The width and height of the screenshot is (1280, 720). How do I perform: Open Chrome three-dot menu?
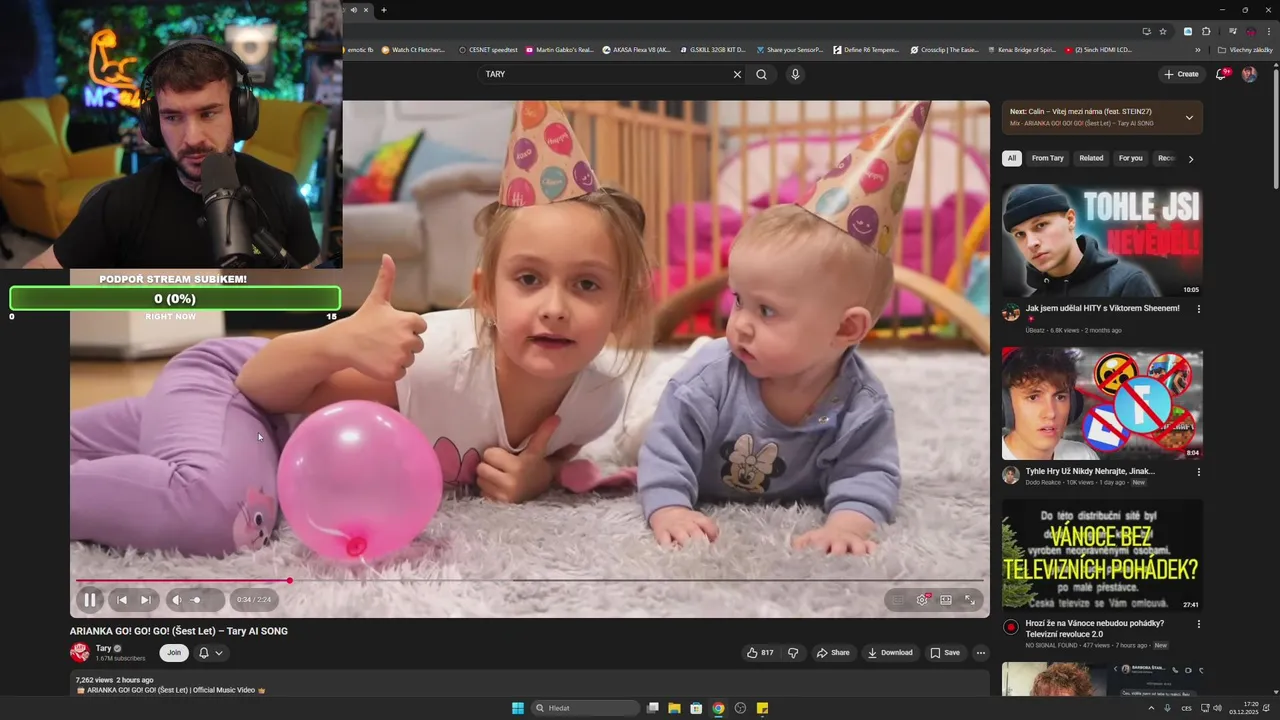[x=1267, y=31]
